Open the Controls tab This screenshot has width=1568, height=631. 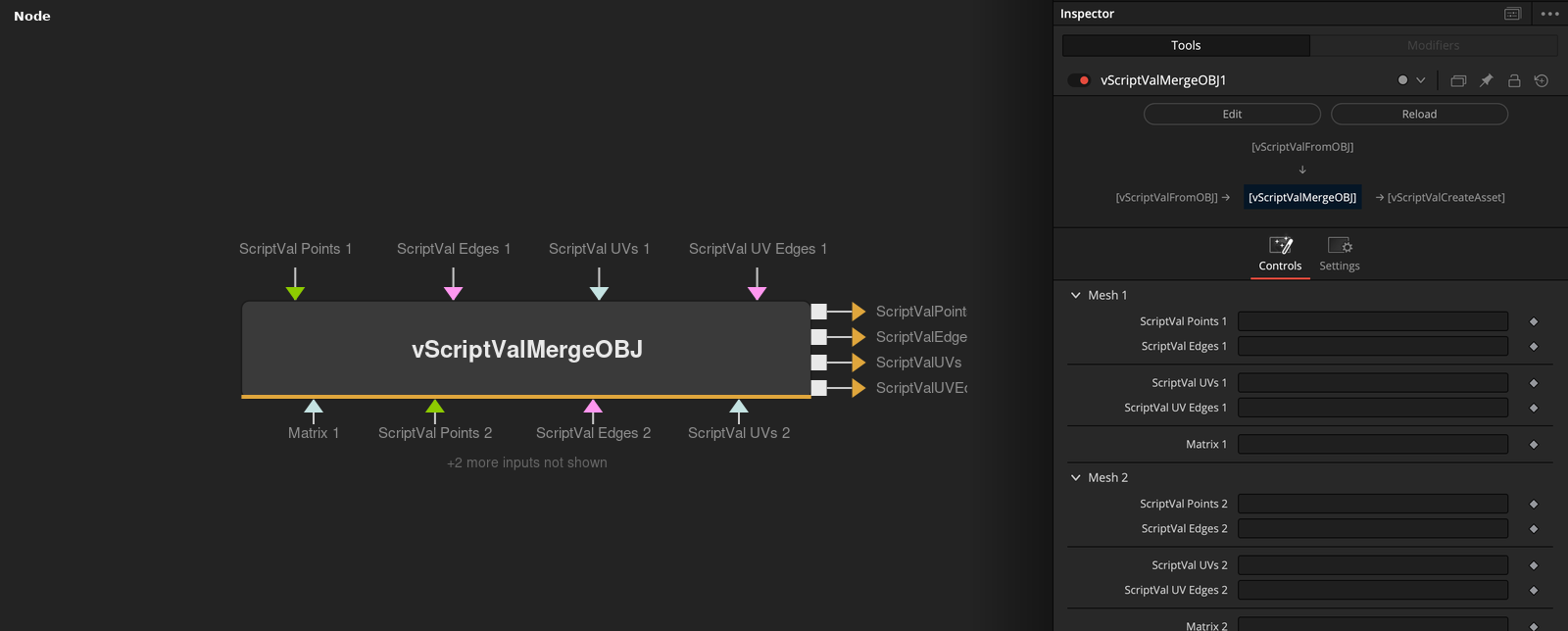click(1280, 255)
